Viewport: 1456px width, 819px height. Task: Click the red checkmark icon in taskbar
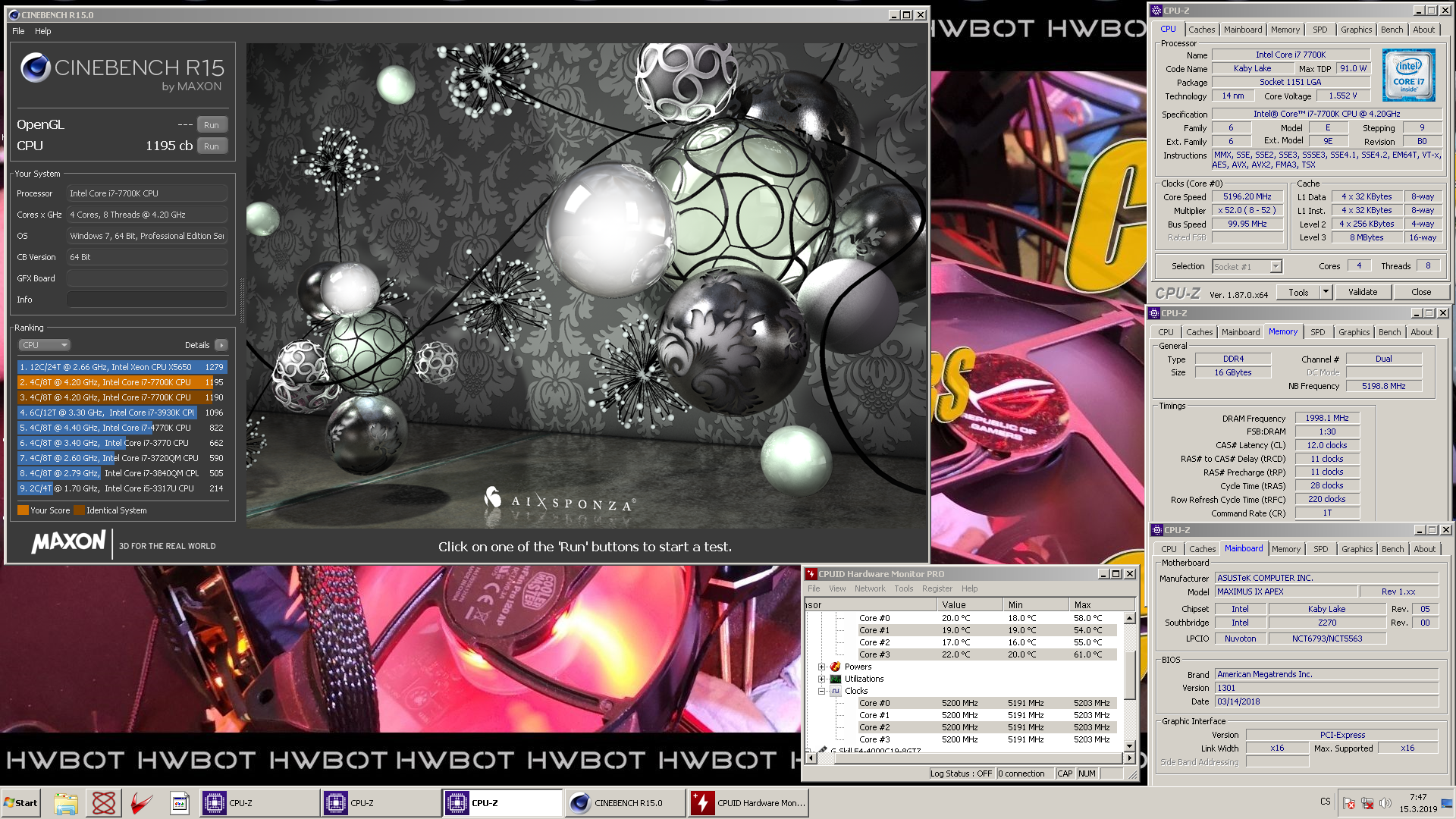(x=142, y=803)
